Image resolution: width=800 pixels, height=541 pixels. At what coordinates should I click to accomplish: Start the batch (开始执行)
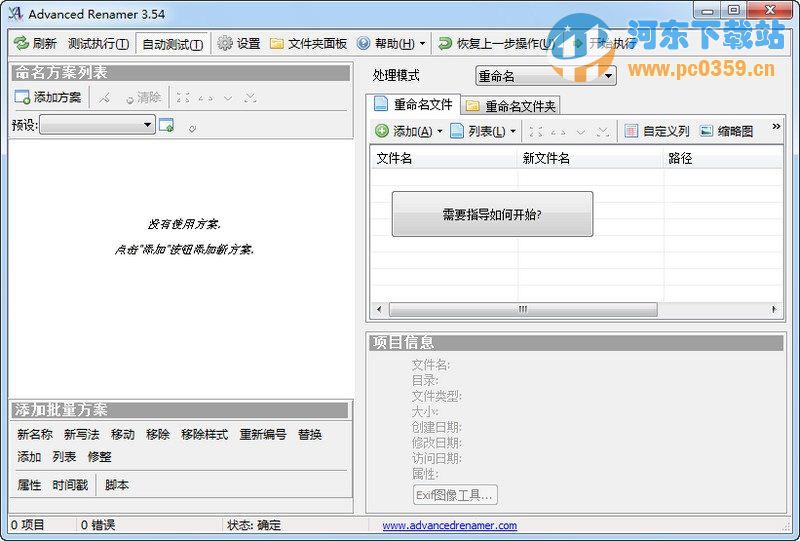pyautogui.click(x=605, y=43)
